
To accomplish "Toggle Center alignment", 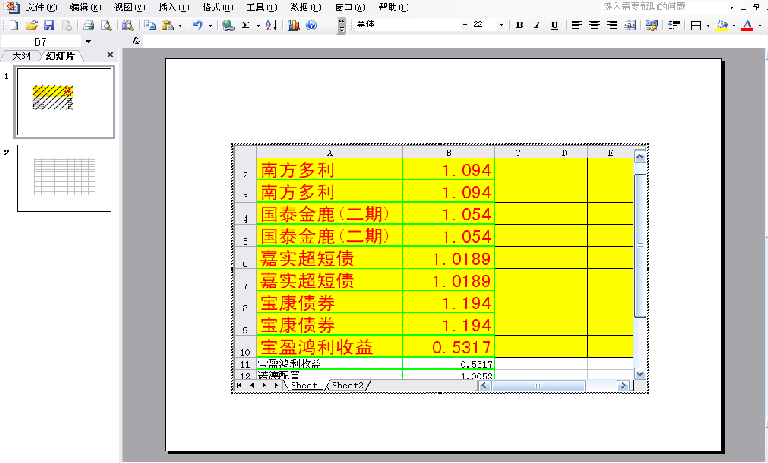I will pos(595,25).
